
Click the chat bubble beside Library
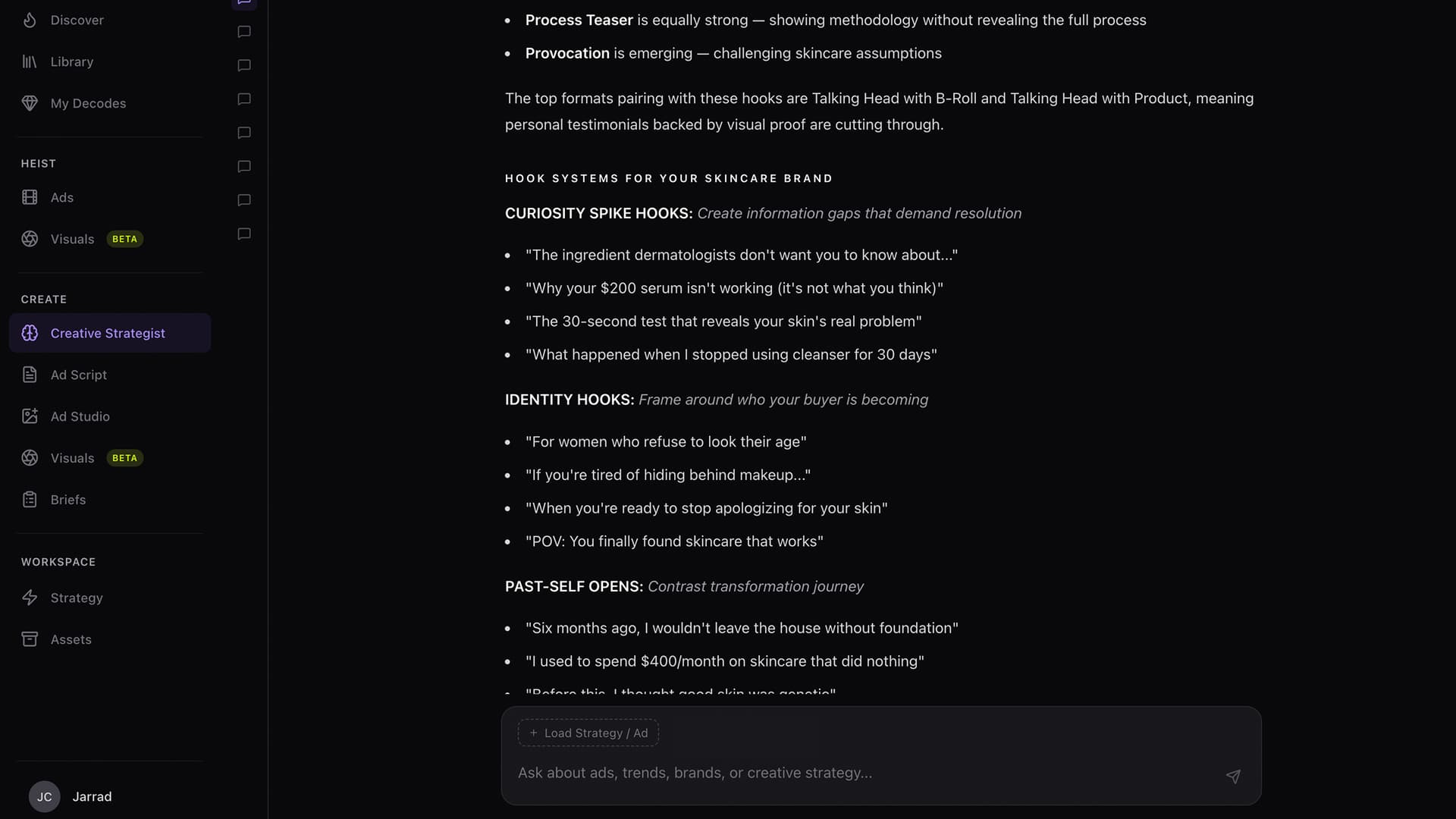coord(243,65)
